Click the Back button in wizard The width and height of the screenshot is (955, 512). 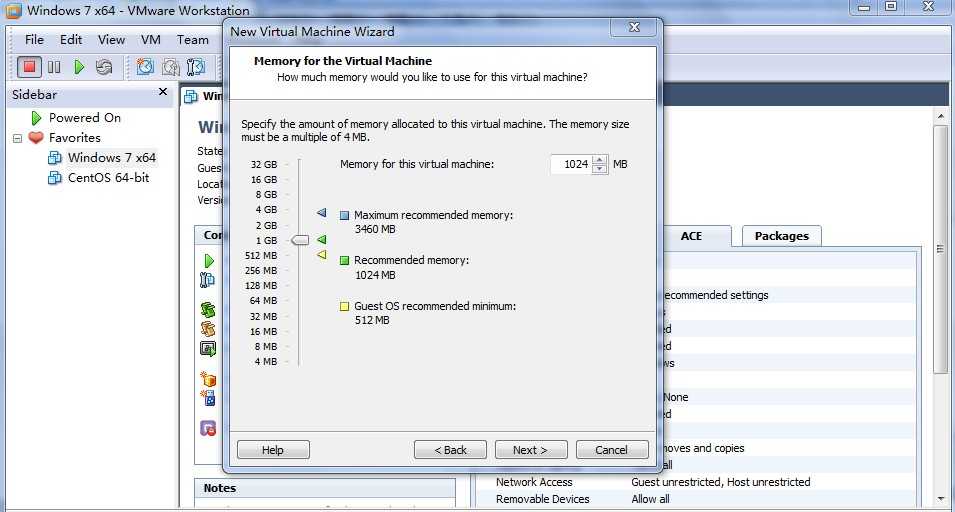pyautogui.click(x=450, y=450)
